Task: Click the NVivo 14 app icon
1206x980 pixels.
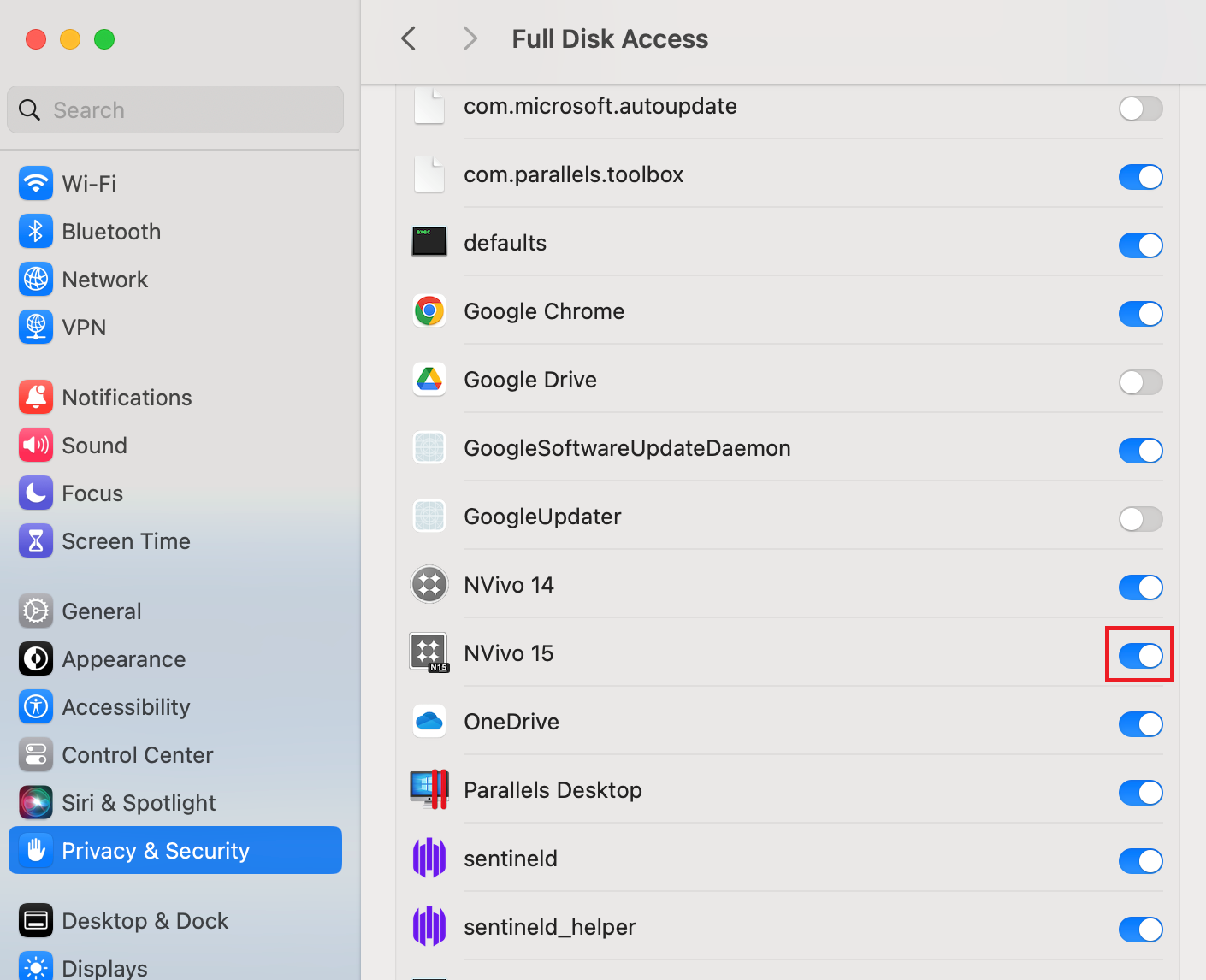Action: point(429,584)
